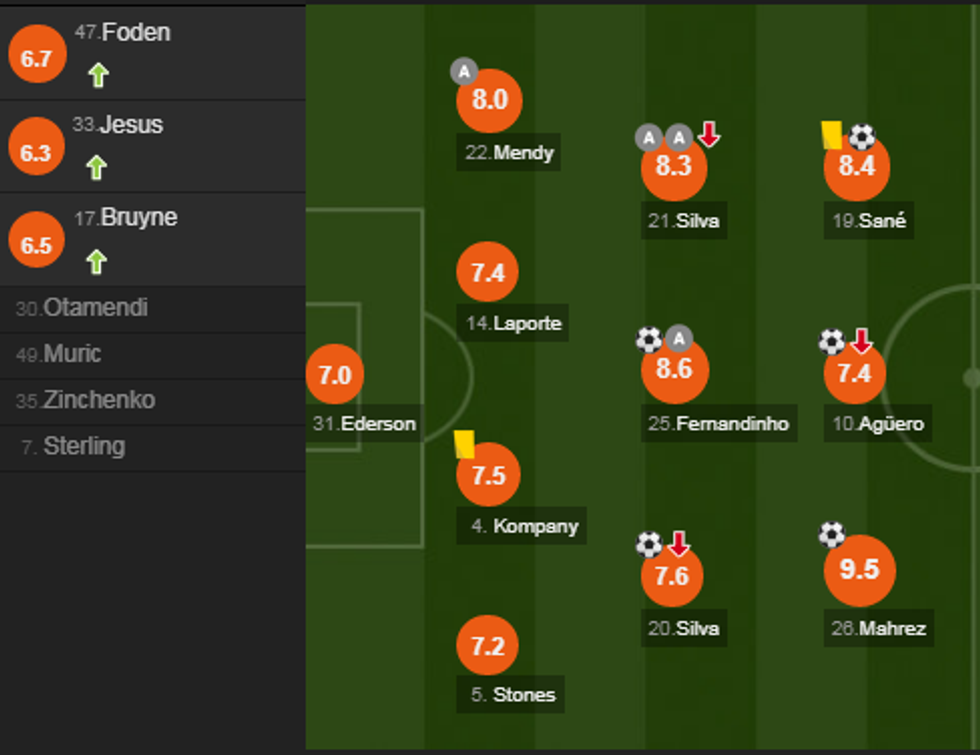Click the 5. Stones player label
Viewport: 980px width, 755px height.
point(513,694)
